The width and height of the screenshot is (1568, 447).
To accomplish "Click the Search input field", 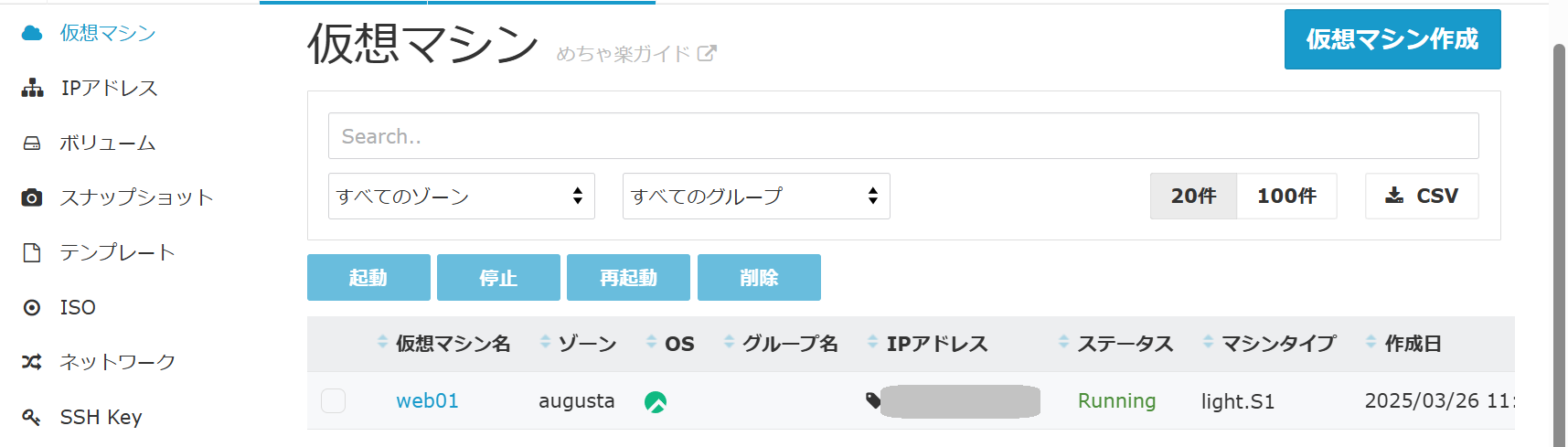I will click(902, 136).
